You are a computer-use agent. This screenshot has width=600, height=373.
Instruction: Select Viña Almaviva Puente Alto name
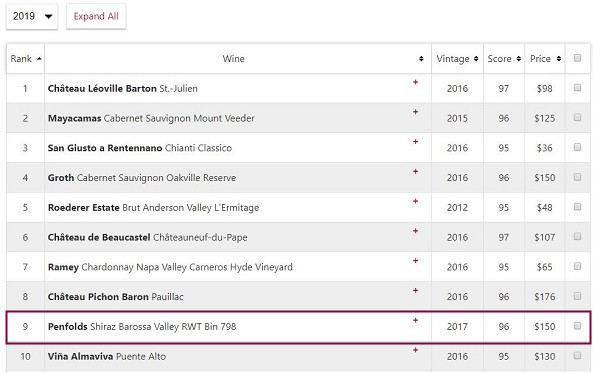(107, 357)
